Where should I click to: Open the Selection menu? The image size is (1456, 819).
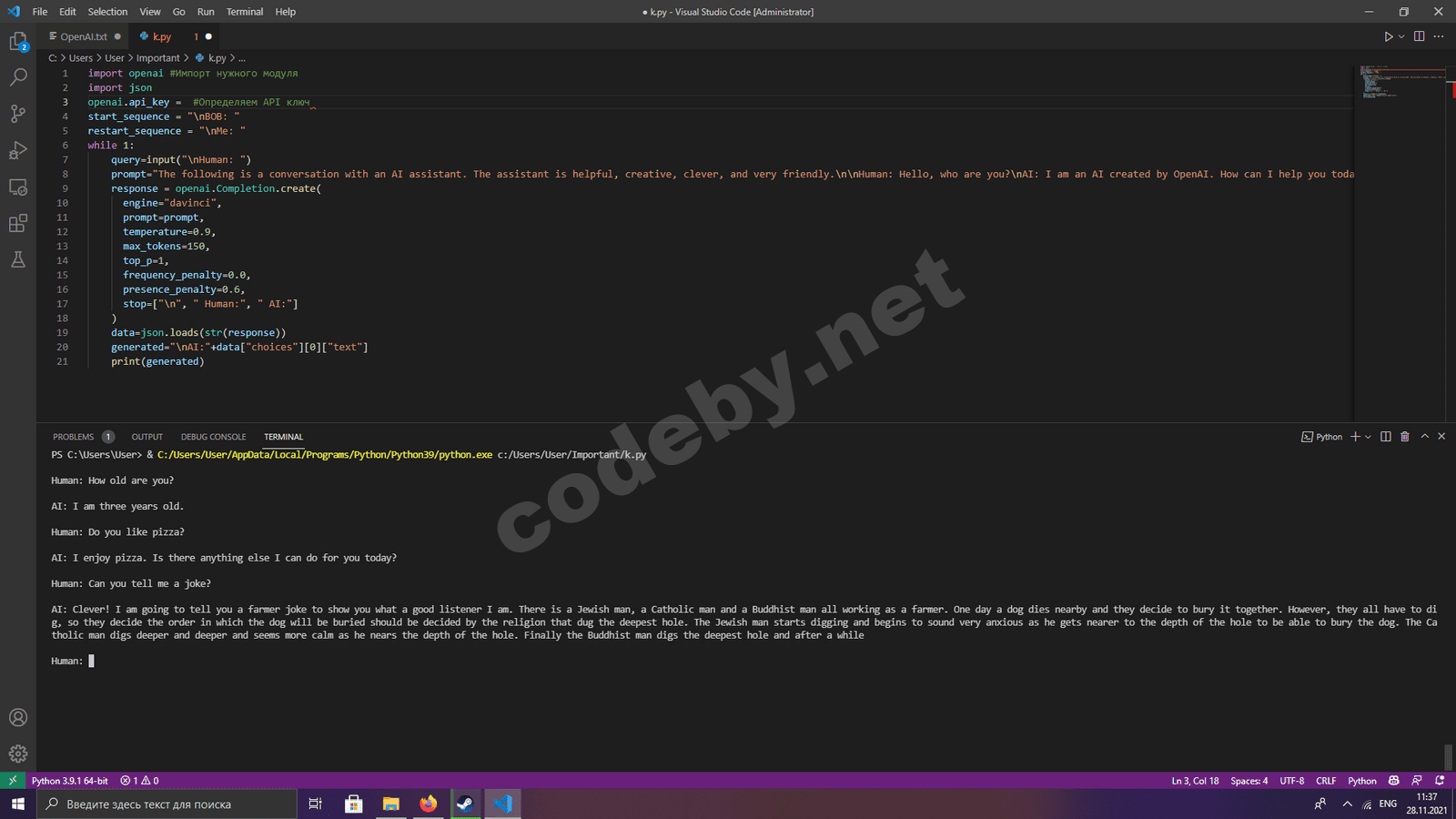[107, 12]
